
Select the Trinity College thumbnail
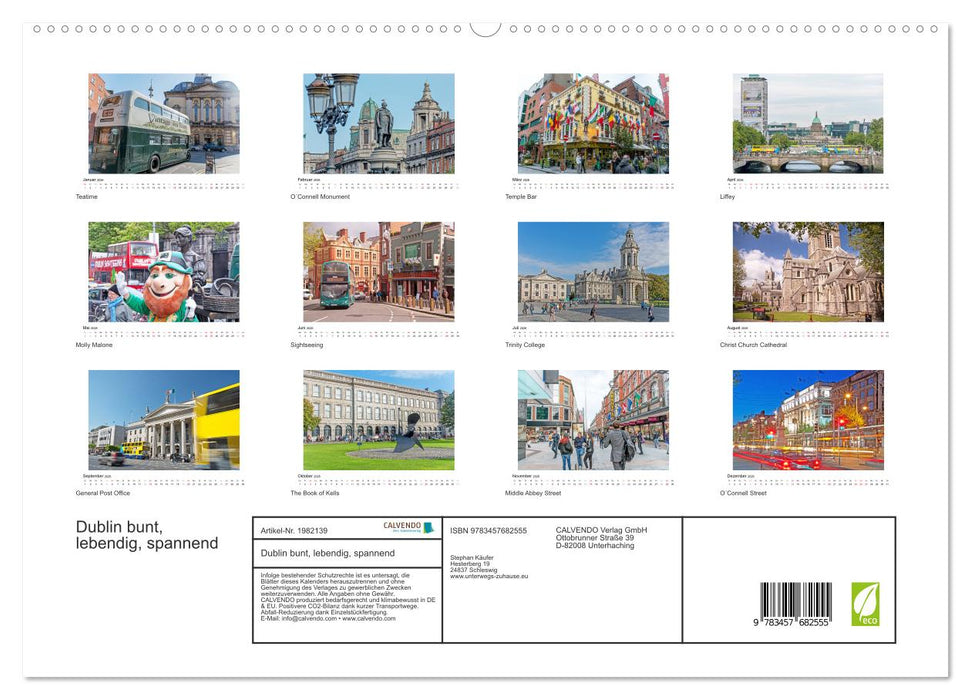[593, 272]
